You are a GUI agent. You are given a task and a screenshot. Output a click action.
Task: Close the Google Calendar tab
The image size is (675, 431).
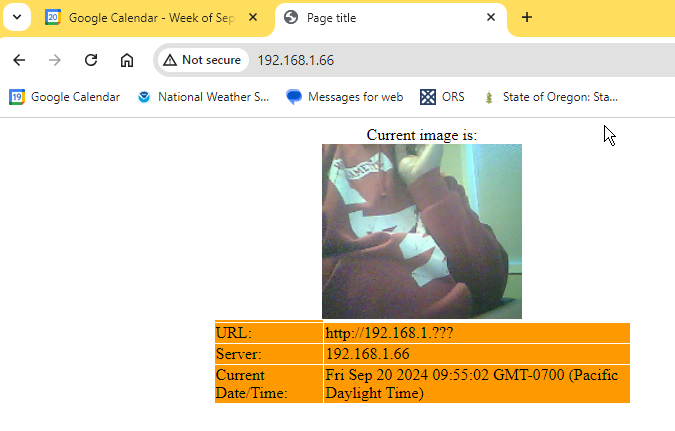pyautogui.click(x=253, y=18)
